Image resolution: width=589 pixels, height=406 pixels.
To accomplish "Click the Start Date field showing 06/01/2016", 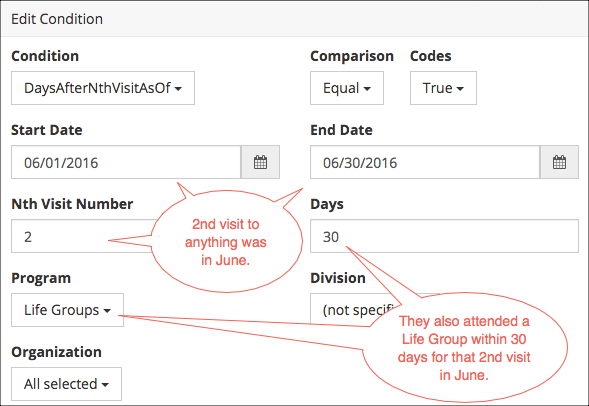I will 126,162.
